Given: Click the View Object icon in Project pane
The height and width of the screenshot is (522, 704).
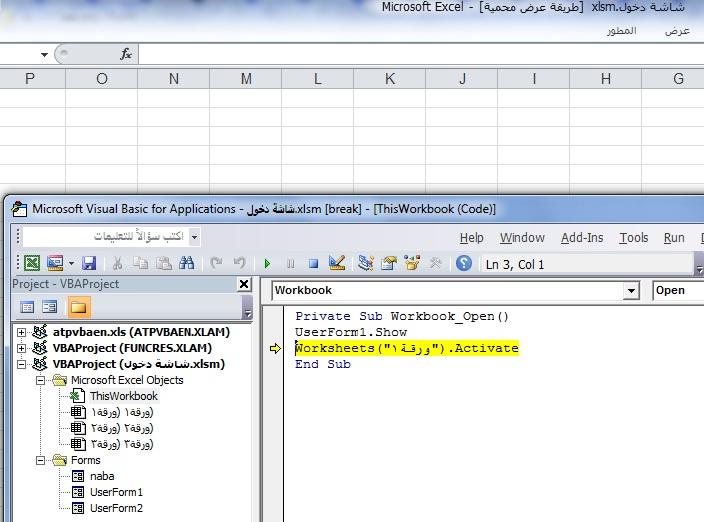Looking at the screenshot, I should (49, 307).
